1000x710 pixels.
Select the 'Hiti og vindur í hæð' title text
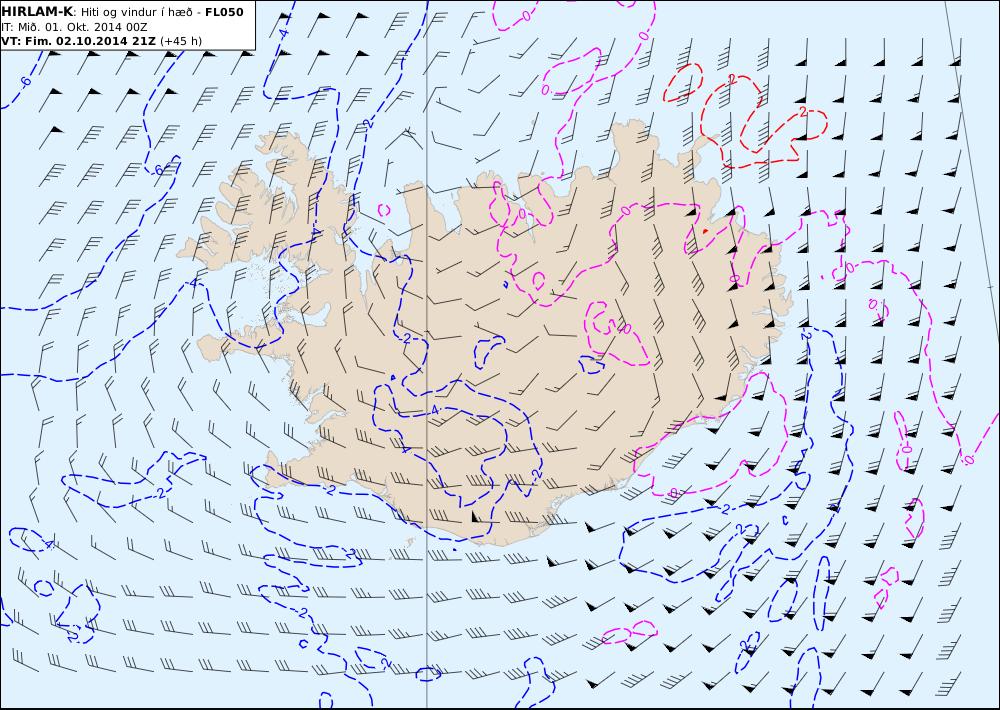[x=136, y=12]
